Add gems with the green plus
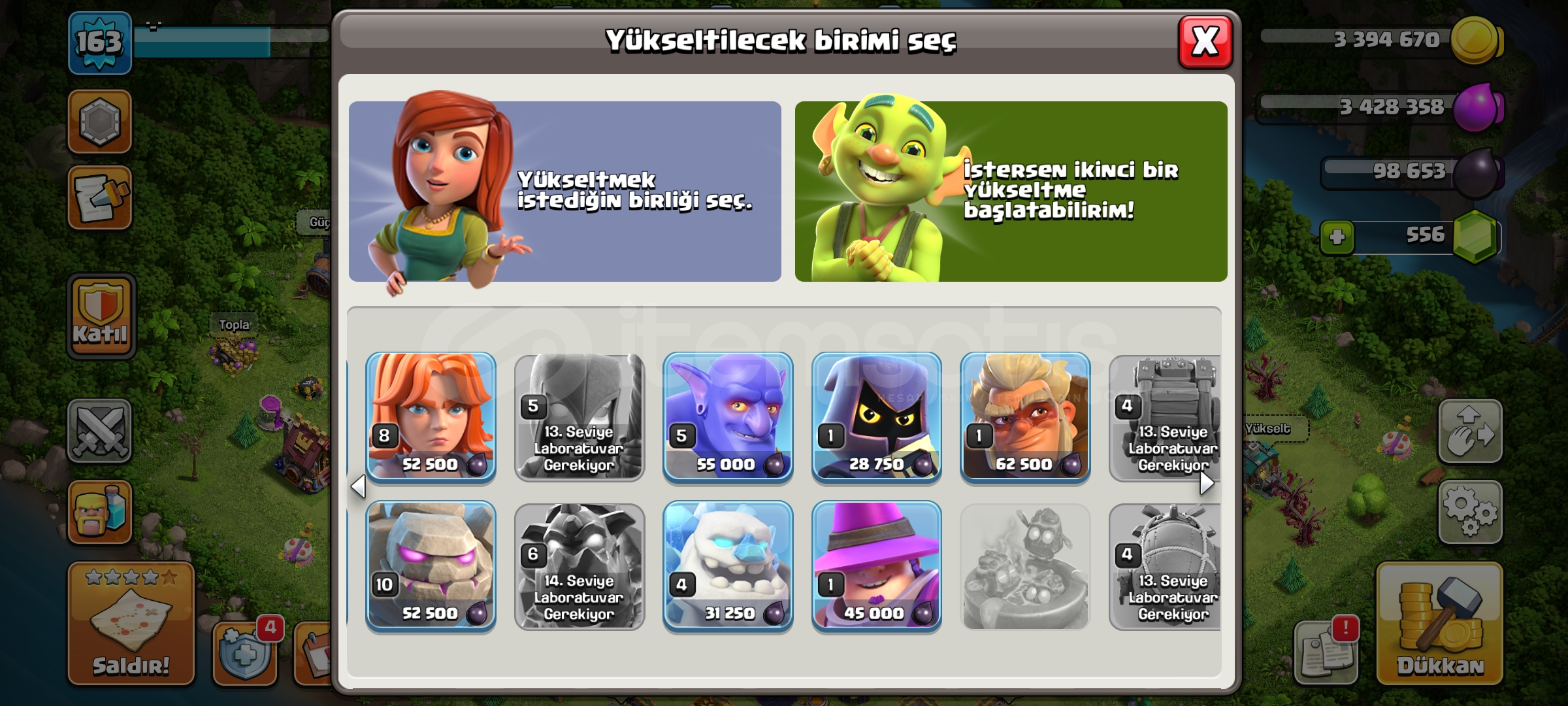 tap(1337, 237)
